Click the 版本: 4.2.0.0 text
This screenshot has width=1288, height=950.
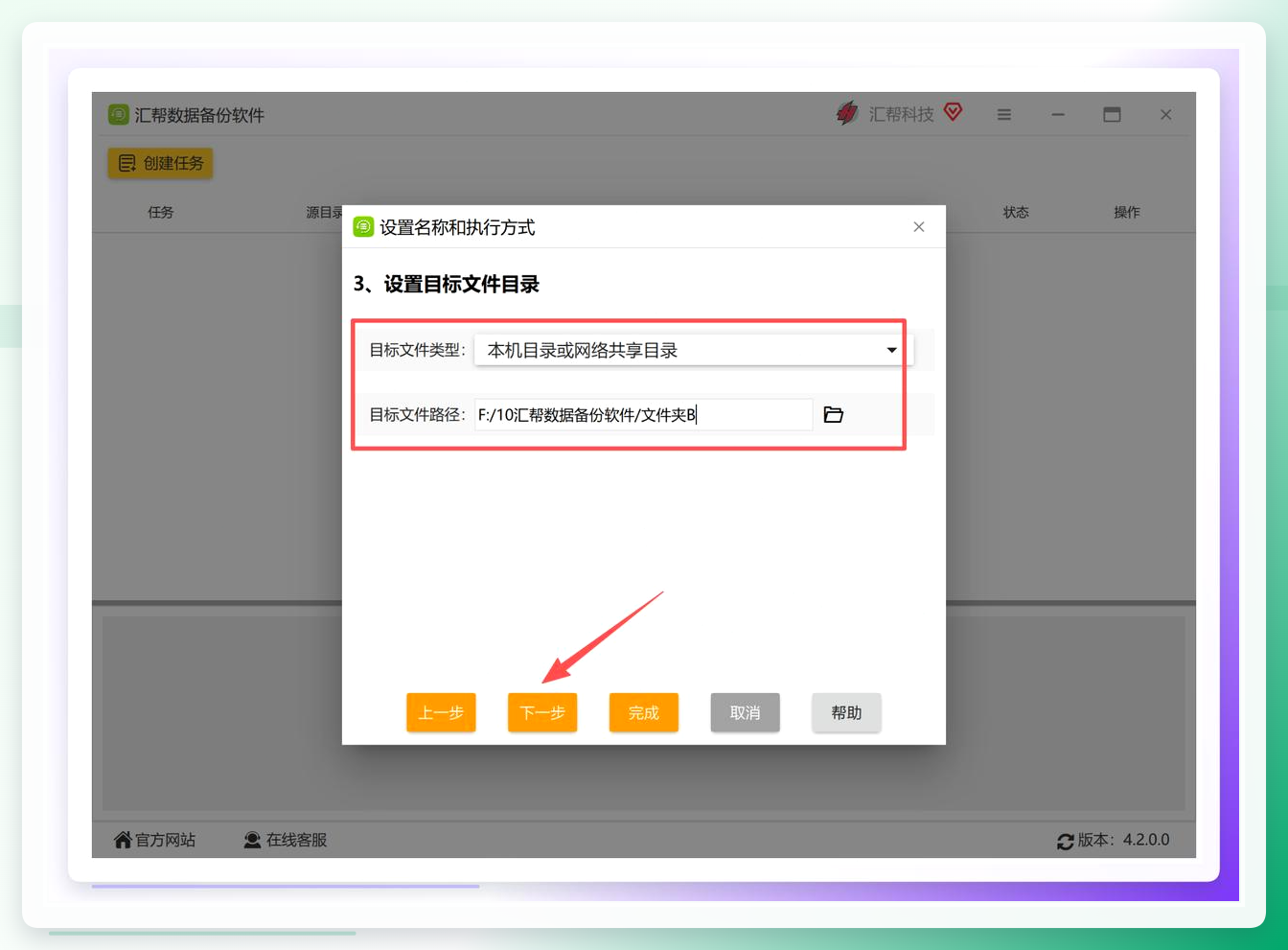pyautogui.click(x=1123, y=840)
